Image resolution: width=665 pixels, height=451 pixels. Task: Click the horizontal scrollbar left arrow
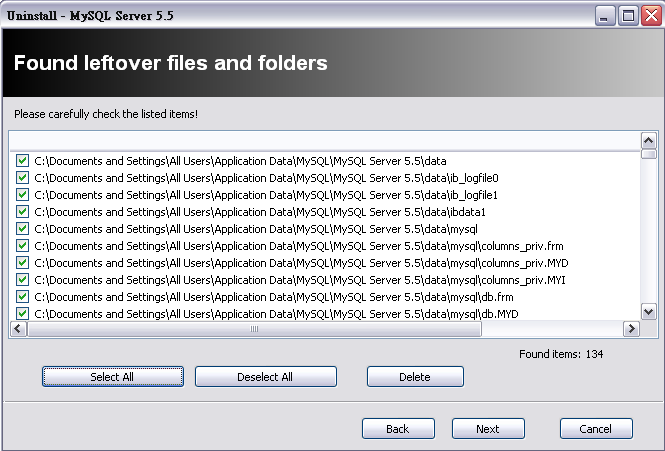[18, 329]
